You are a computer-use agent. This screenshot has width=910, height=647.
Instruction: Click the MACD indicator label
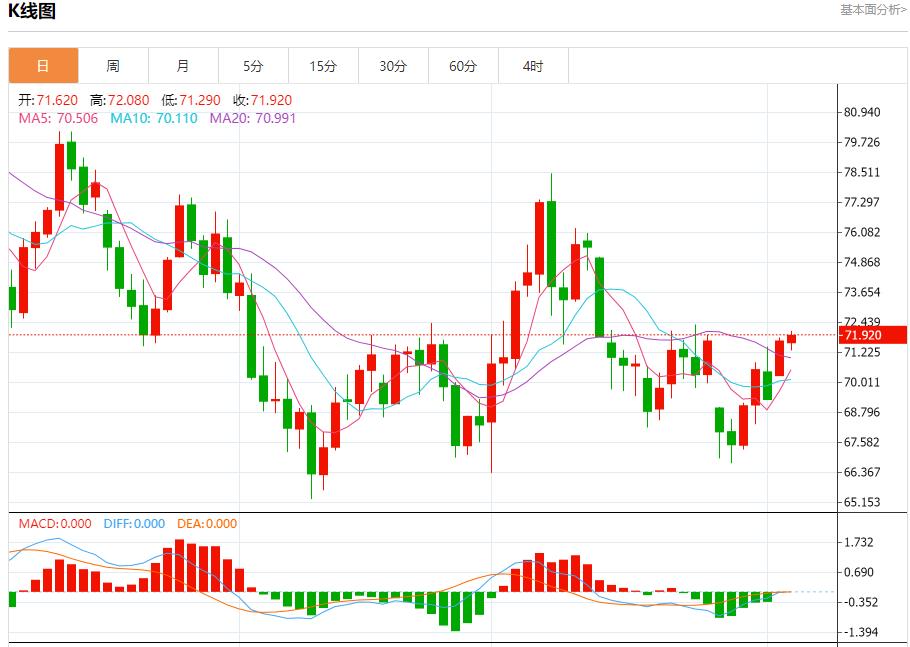(x=55, y=523)
